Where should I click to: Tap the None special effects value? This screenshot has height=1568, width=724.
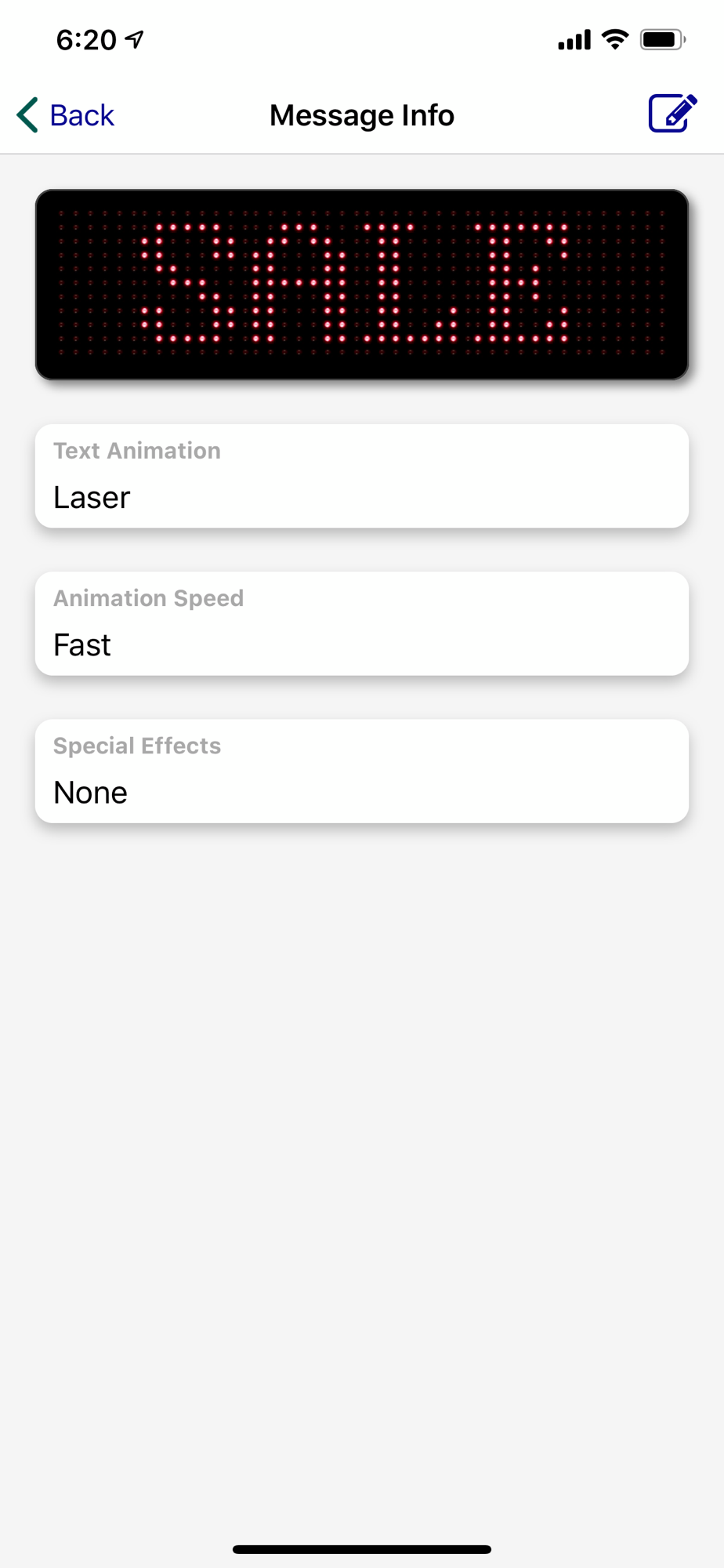point(90,793)
